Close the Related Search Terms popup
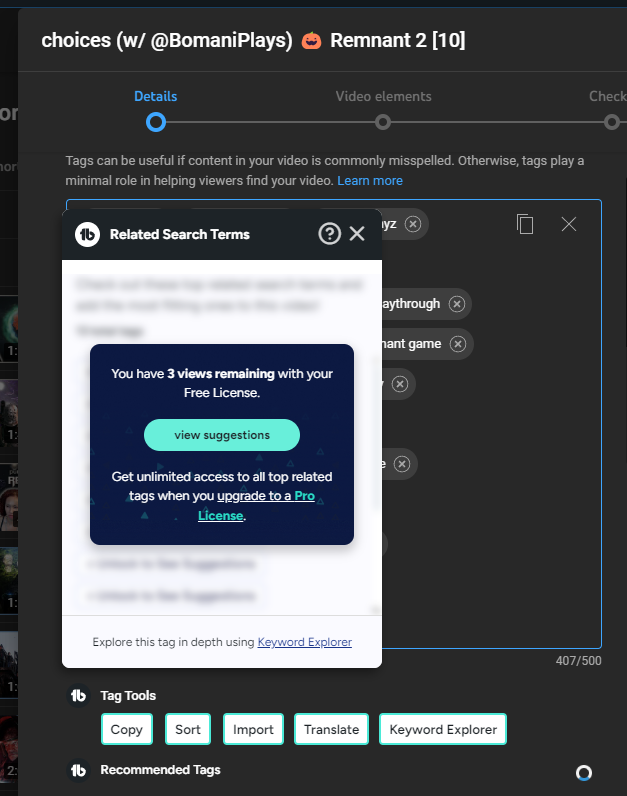 click(x=357, y=234)
